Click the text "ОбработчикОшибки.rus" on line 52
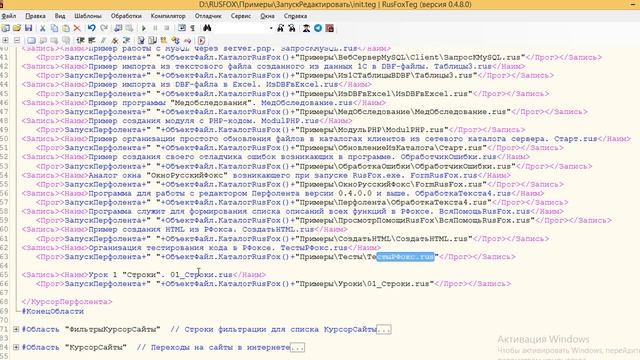Screen dimensions: 640x360 (448, 157)
